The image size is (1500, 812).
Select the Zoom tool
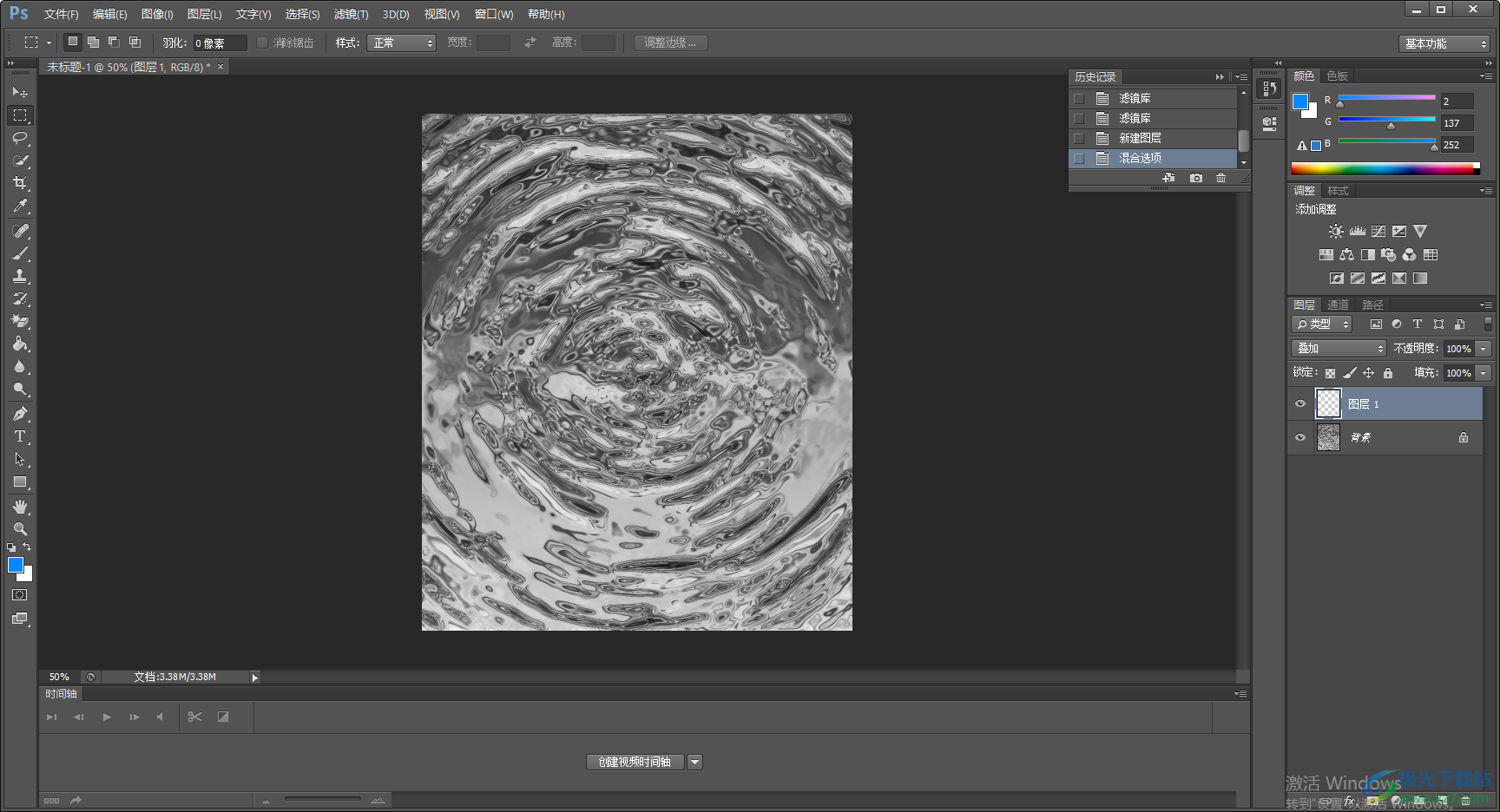pos(20,529)
